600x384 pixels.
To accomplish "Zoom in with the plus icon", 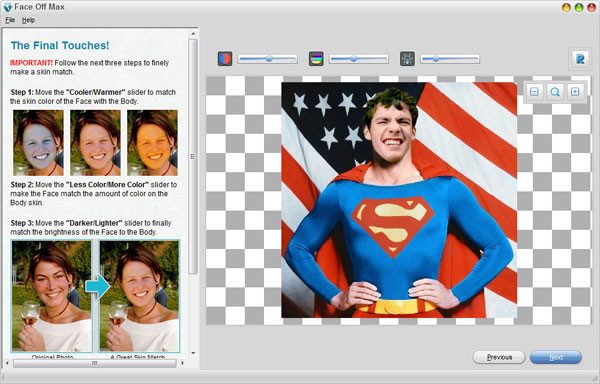I will pyautogui.click(x=575, y=92).
